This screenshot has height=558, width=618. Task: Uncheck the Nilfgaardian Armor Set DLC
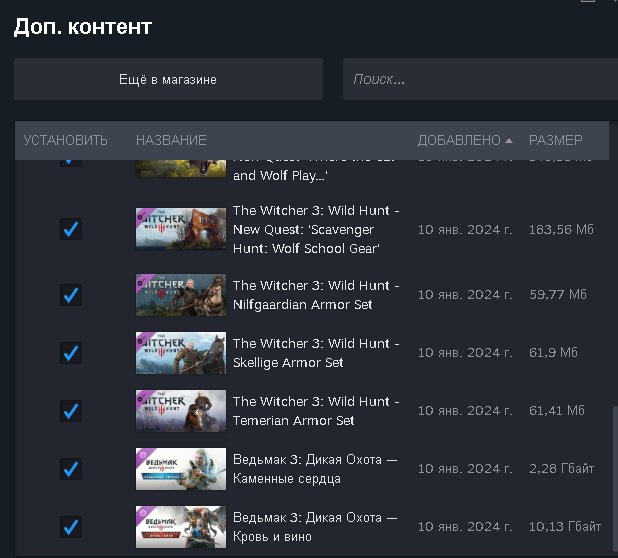tap(71, 295)
